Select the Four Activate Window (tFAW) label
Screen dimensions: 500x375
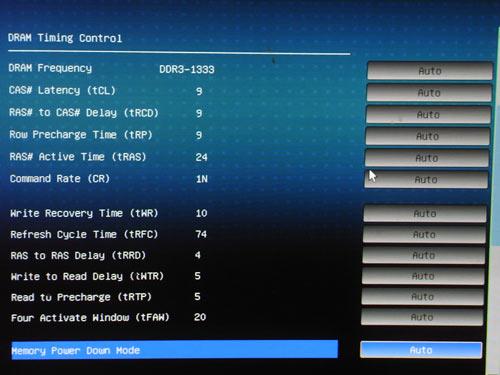click(x=90, y=318)
